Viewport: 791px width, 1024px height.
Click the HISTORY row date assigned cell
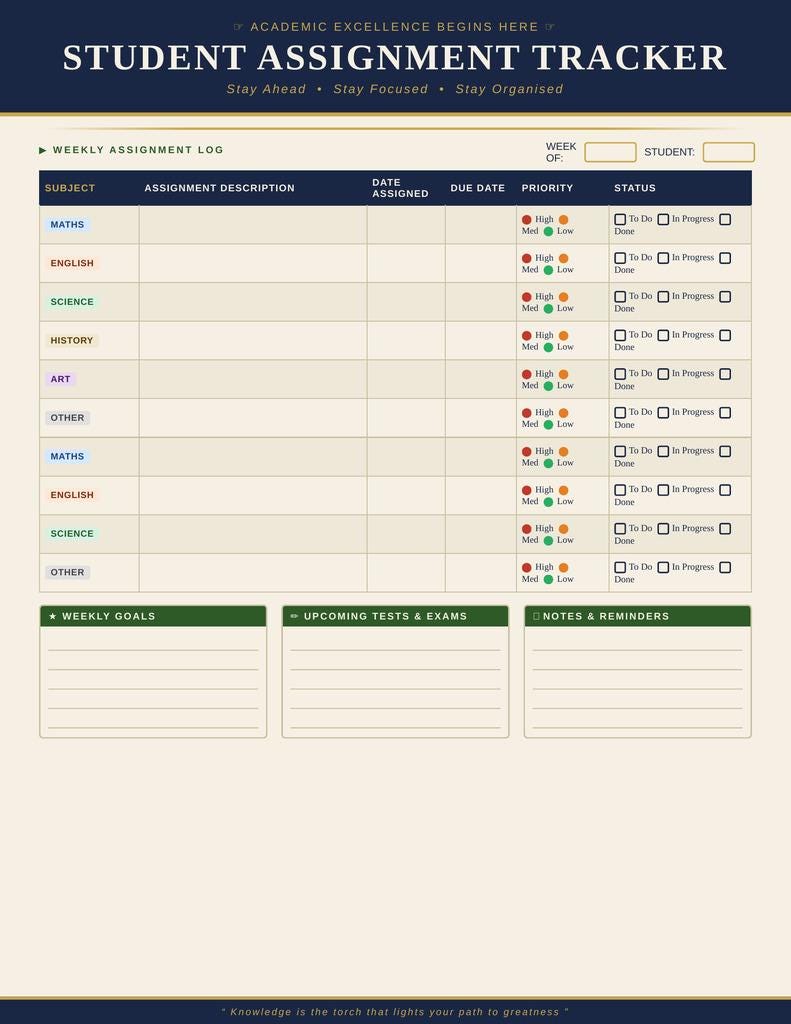pos(406,340)
